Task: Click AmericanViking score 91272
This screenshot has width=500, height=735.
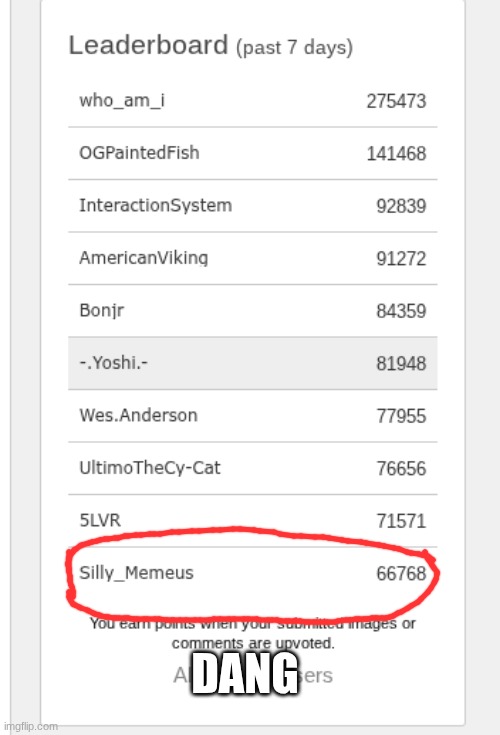Action: [402, 259]
